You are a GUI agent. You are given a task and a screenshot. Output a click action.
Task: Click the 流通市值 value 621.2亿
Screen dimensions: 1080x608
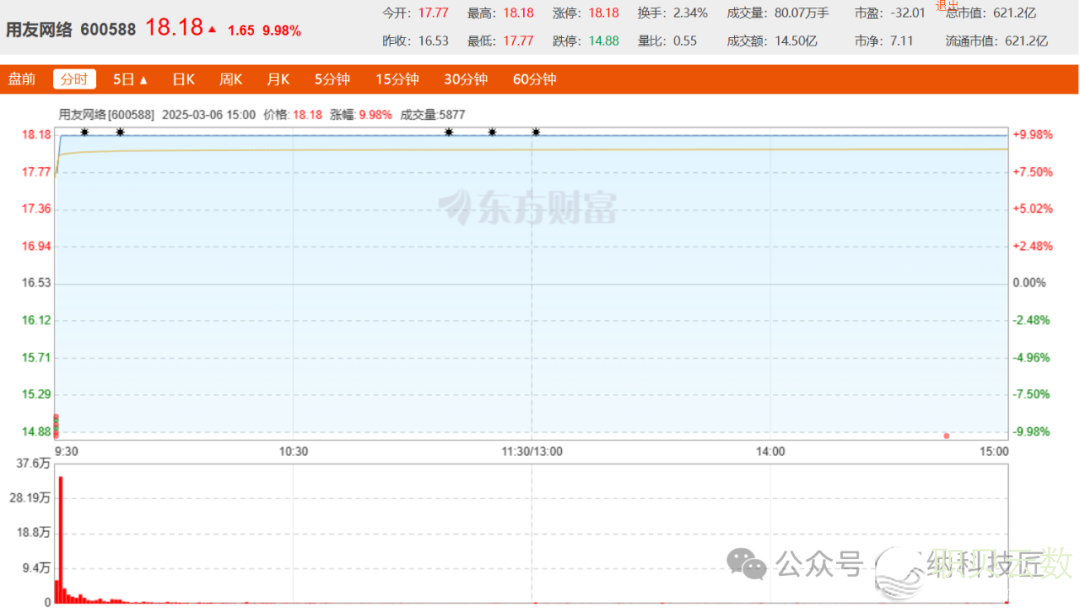[x=1026, y=41]
